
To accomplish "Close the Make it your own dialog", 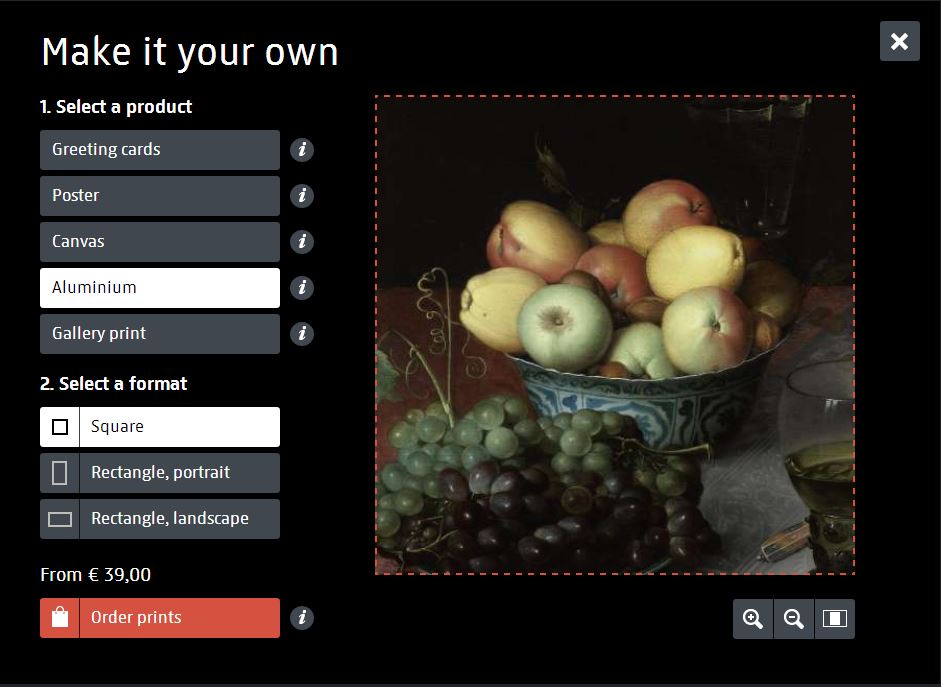I will 900,41.
